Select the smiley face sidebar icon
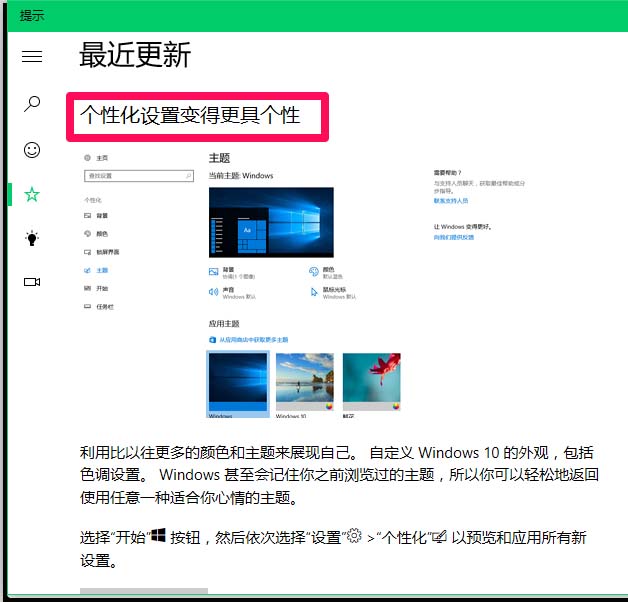Viewport: 628px width, 602px height. point(32,150)
